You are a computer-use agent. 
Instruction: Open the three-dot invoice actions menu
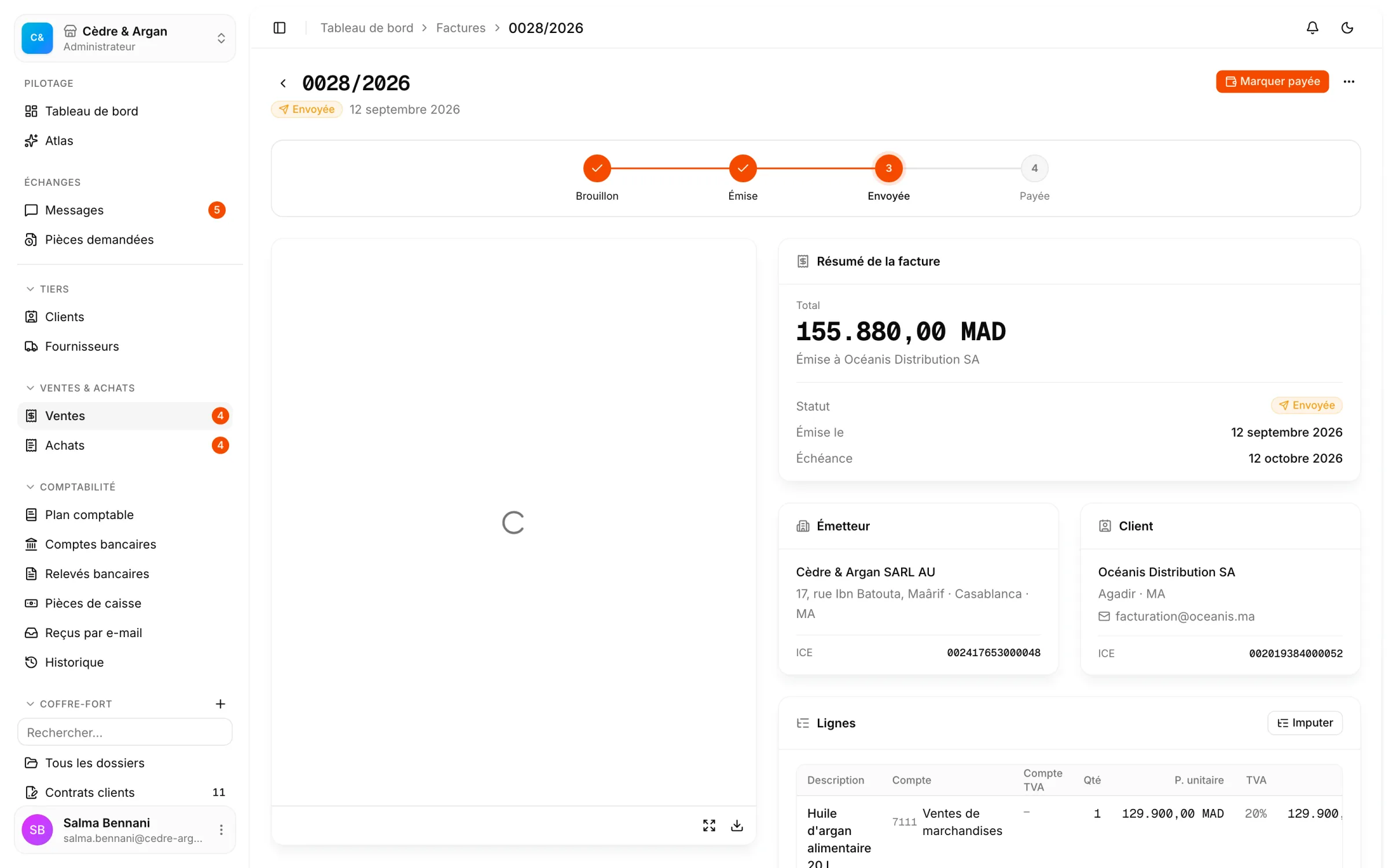pos(1348,82)
